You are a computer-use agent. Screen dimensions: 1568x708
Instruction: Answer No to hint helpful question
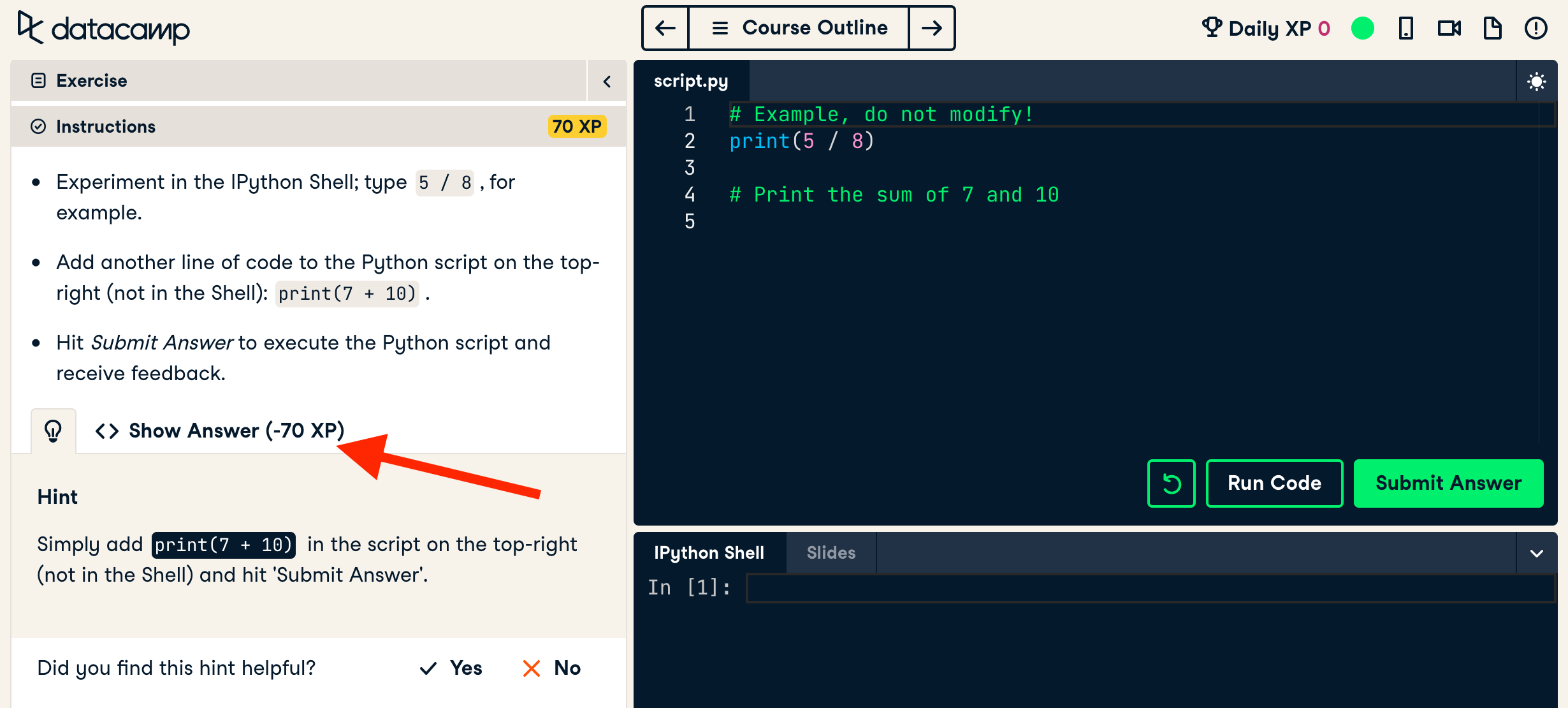552,668
